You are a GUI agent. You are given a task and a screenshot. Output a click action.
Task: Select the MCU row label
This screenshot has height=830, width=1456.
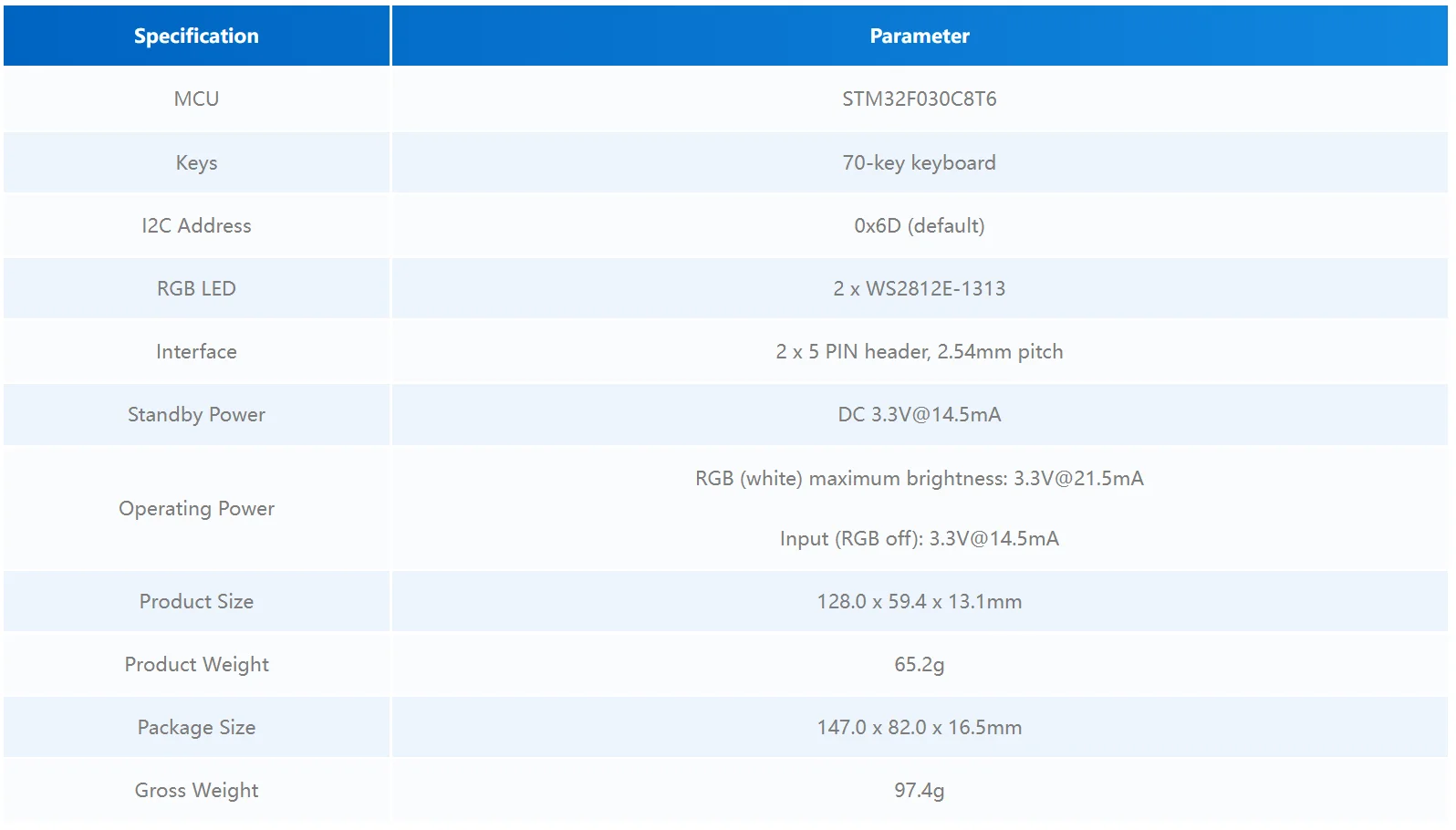click(196, 99)
